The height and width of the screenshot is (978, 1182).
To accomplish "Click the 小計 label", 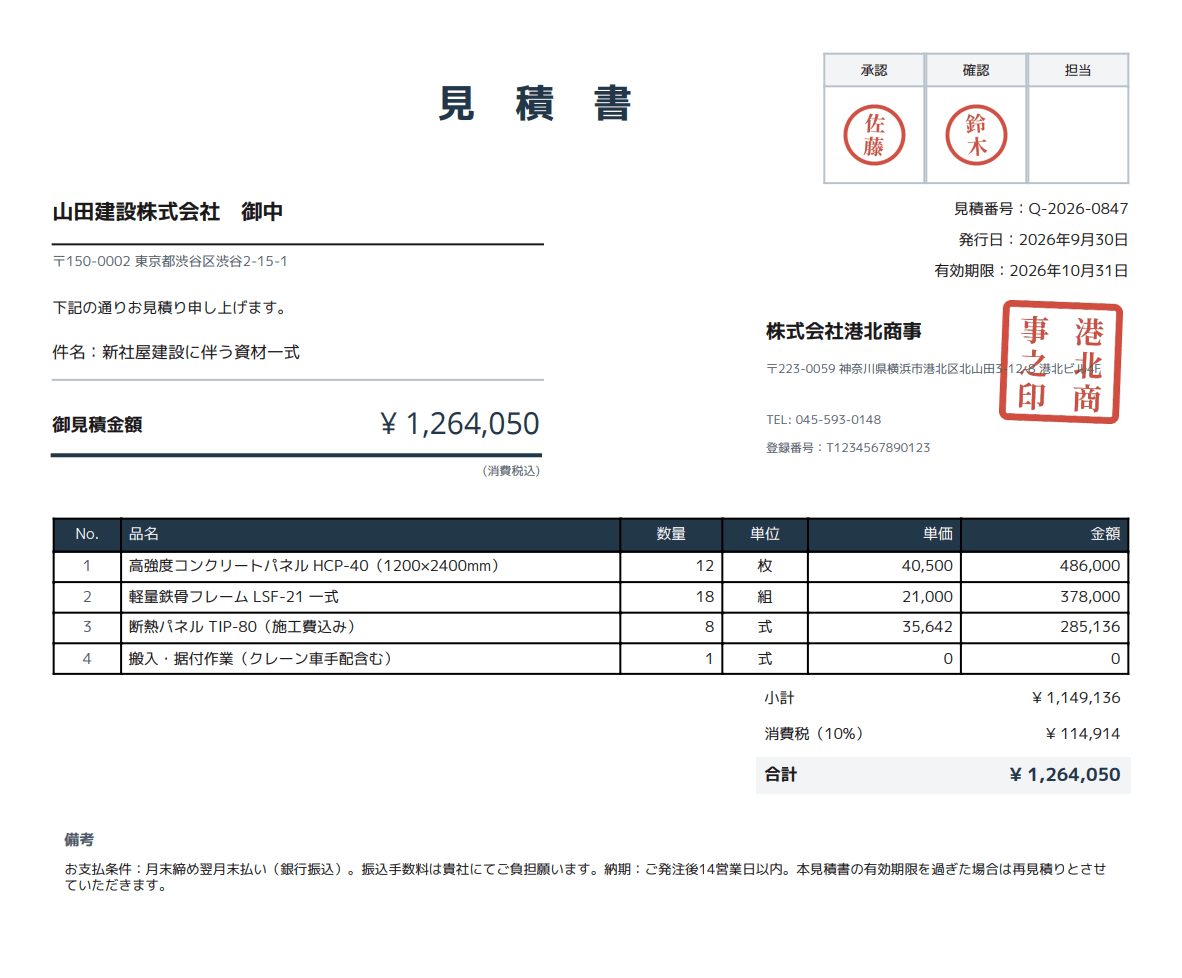I will (x=779, y=698).
